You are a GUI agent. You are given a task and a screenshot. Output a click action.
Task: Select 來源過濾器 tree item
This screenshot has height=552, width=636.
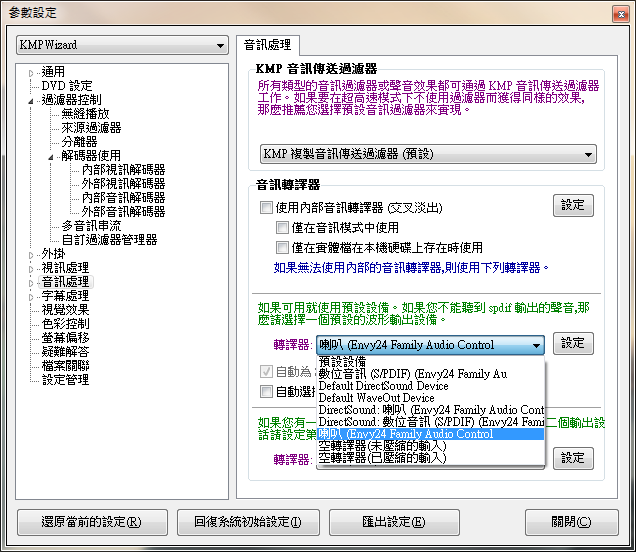pos(91,128)
